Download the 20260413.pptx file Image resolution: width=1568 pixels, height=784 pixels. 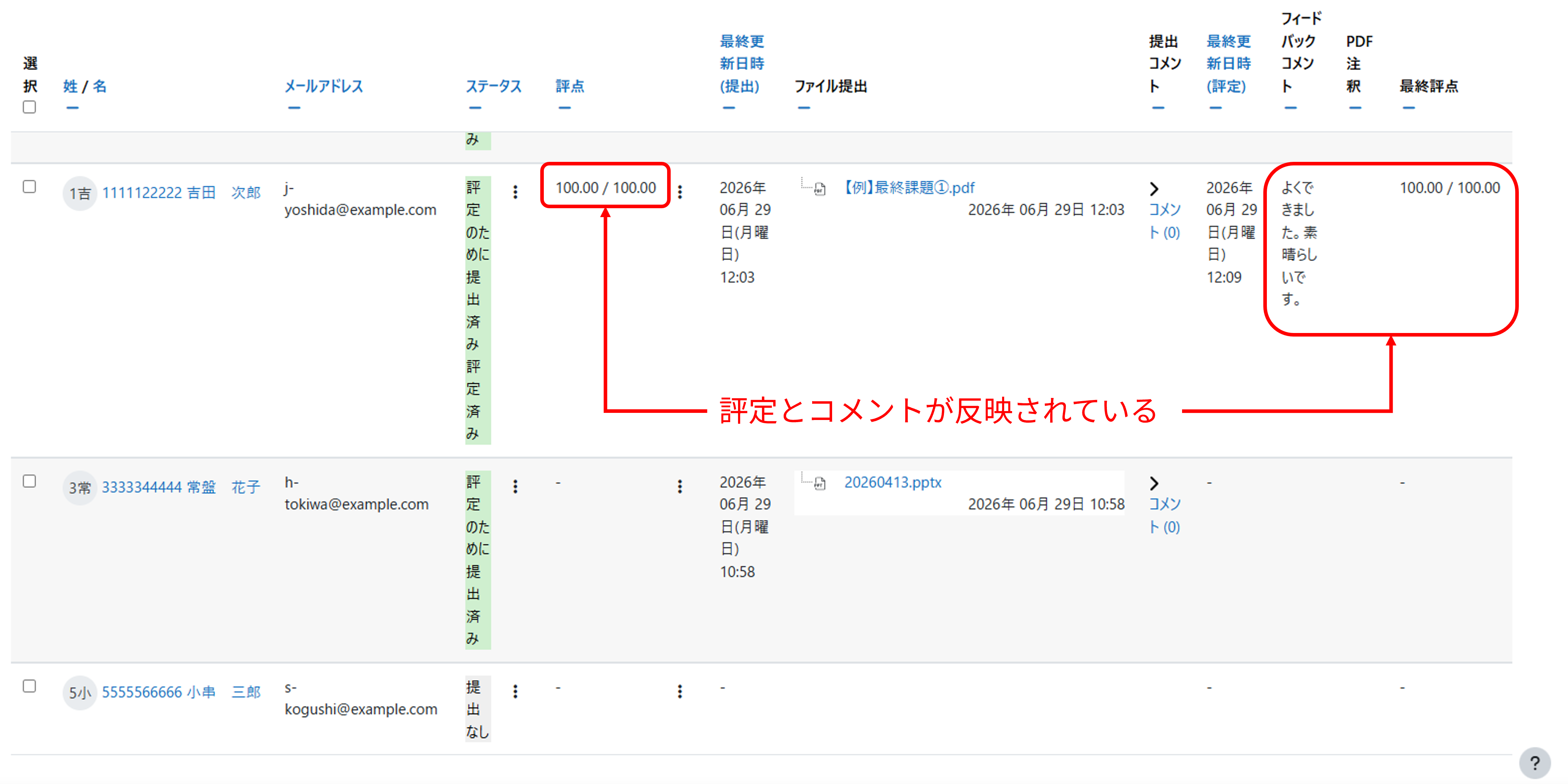pyautogui.click(x=892, y=482)
